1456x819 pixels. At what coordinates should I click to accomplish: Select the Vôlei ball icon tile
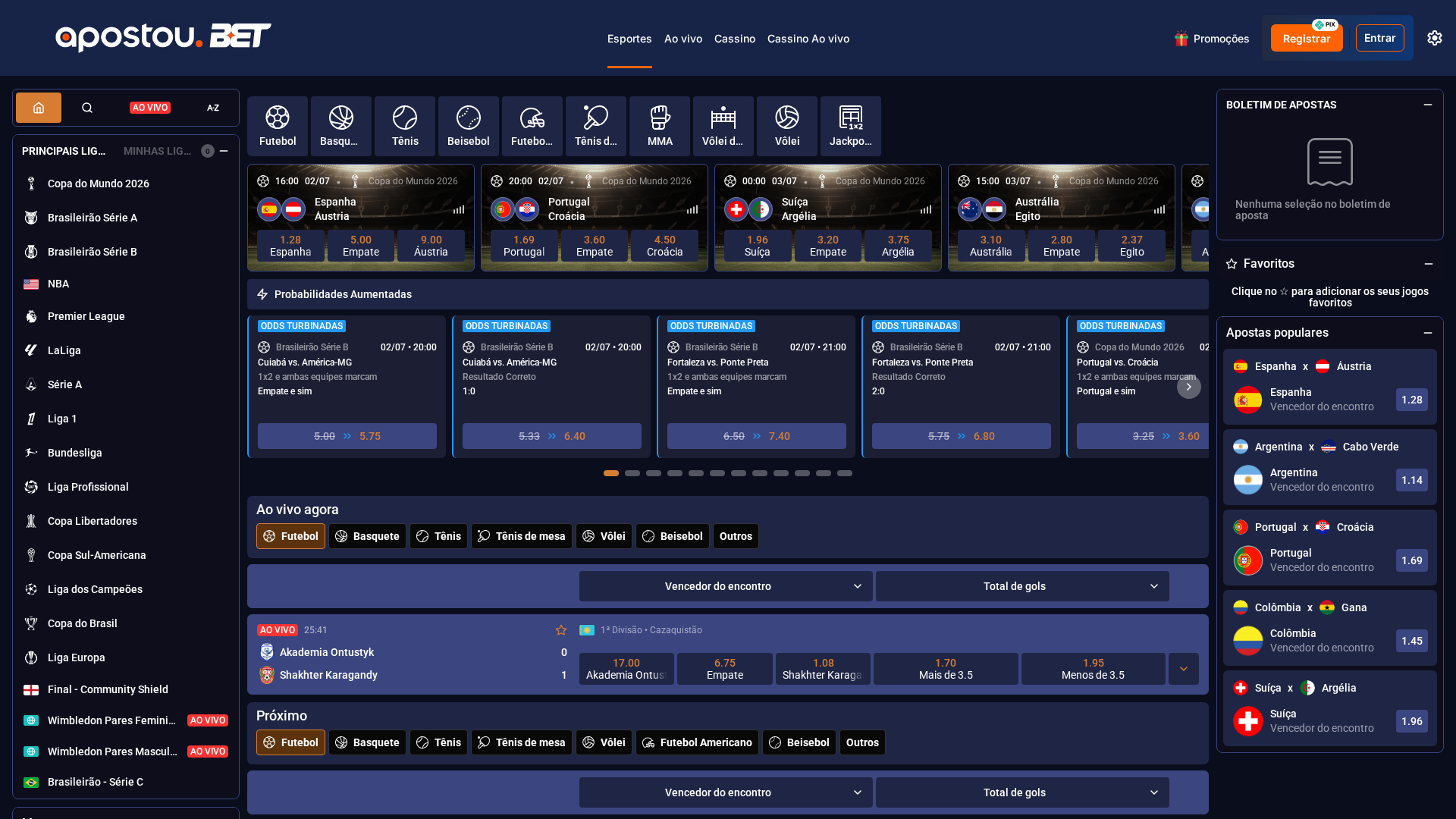(x=787, y=126)
